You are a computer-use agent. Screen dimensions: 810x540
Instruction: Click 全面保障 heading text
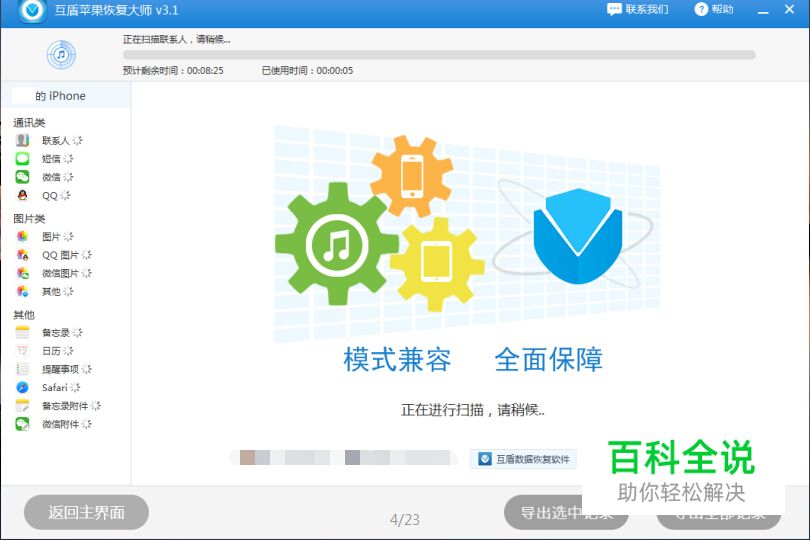point(549,360)
